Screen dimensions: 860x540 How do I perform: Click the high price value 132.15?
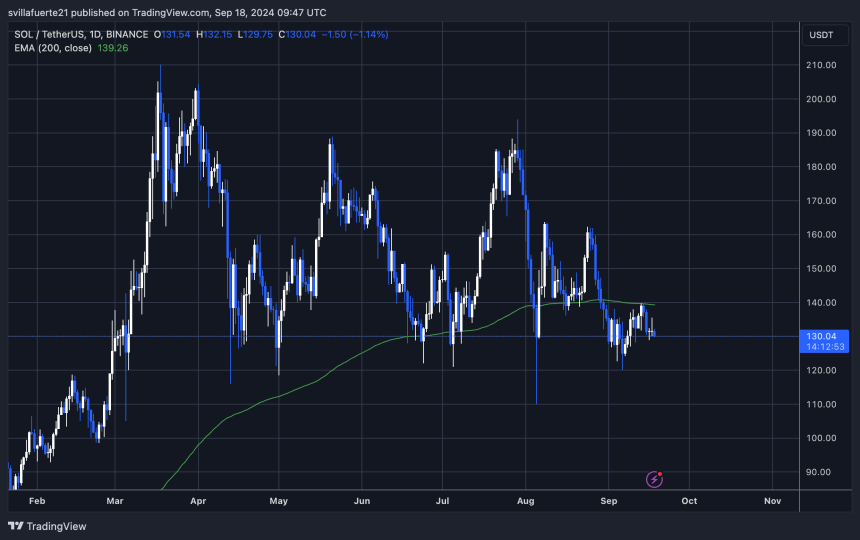[218, 35]
